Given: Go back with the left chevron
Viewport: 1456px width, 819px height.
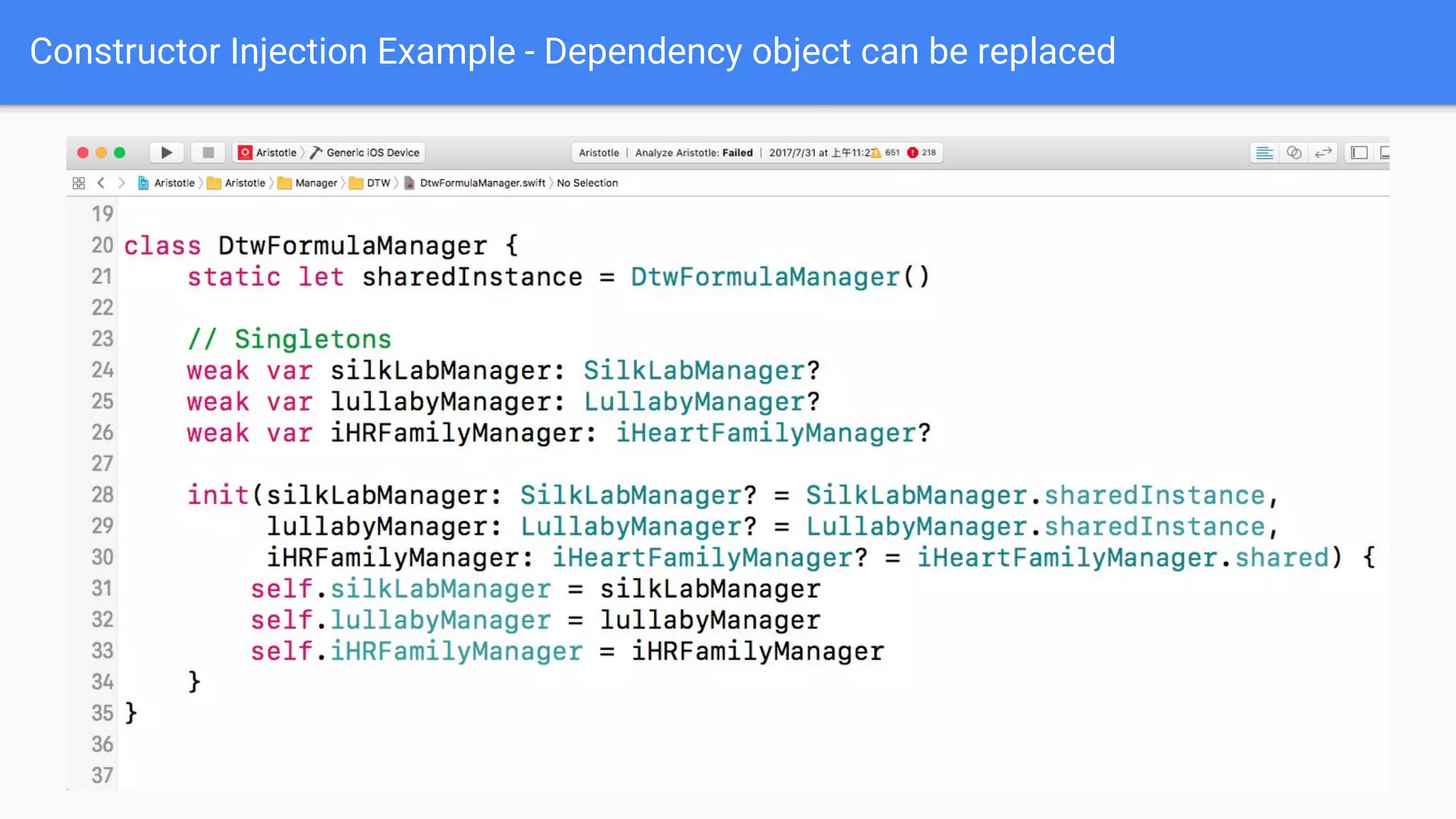Looking at the screenshot, I should 101,183.
